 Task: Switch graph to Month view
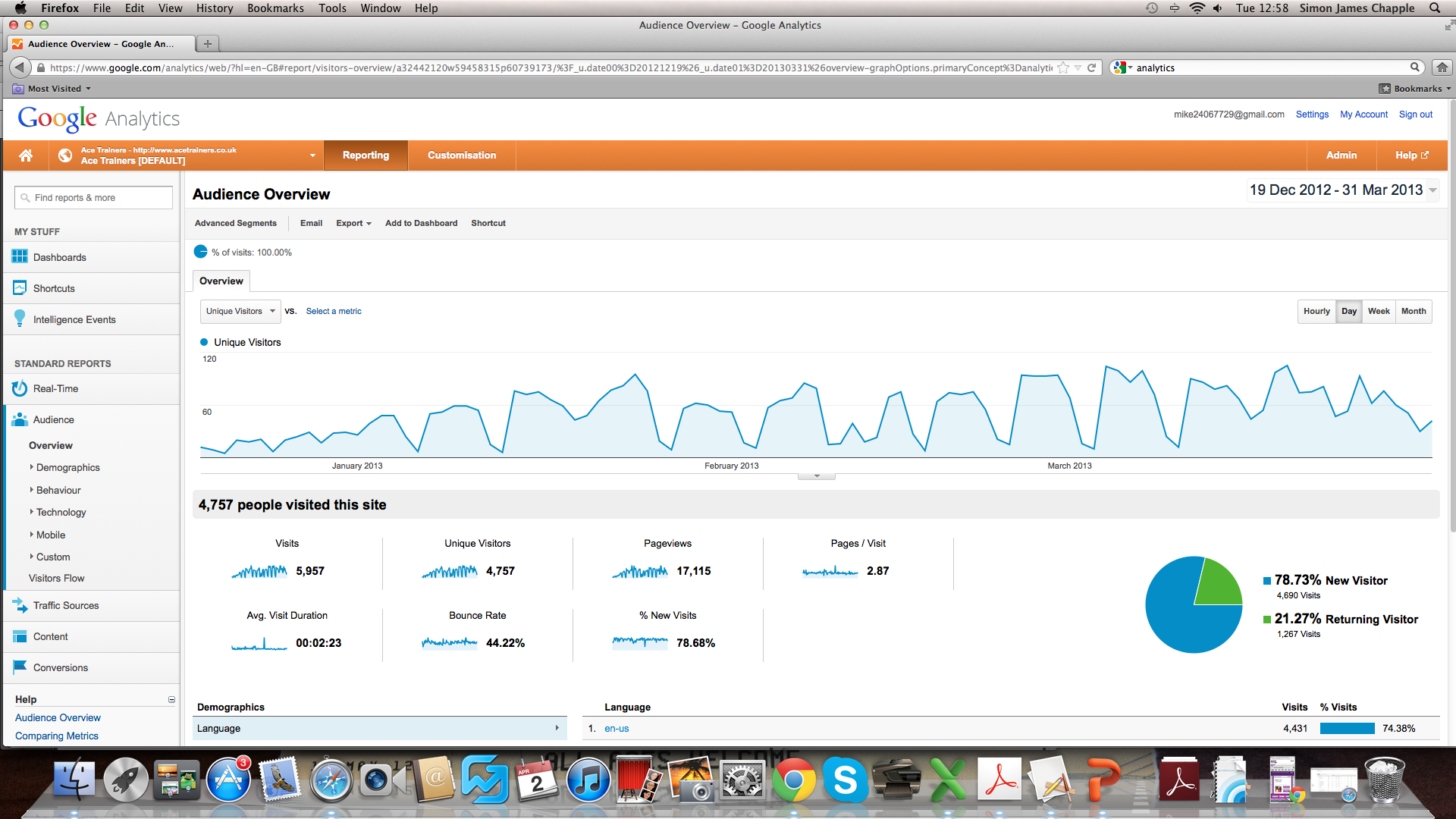click(x=1414, y=311)
